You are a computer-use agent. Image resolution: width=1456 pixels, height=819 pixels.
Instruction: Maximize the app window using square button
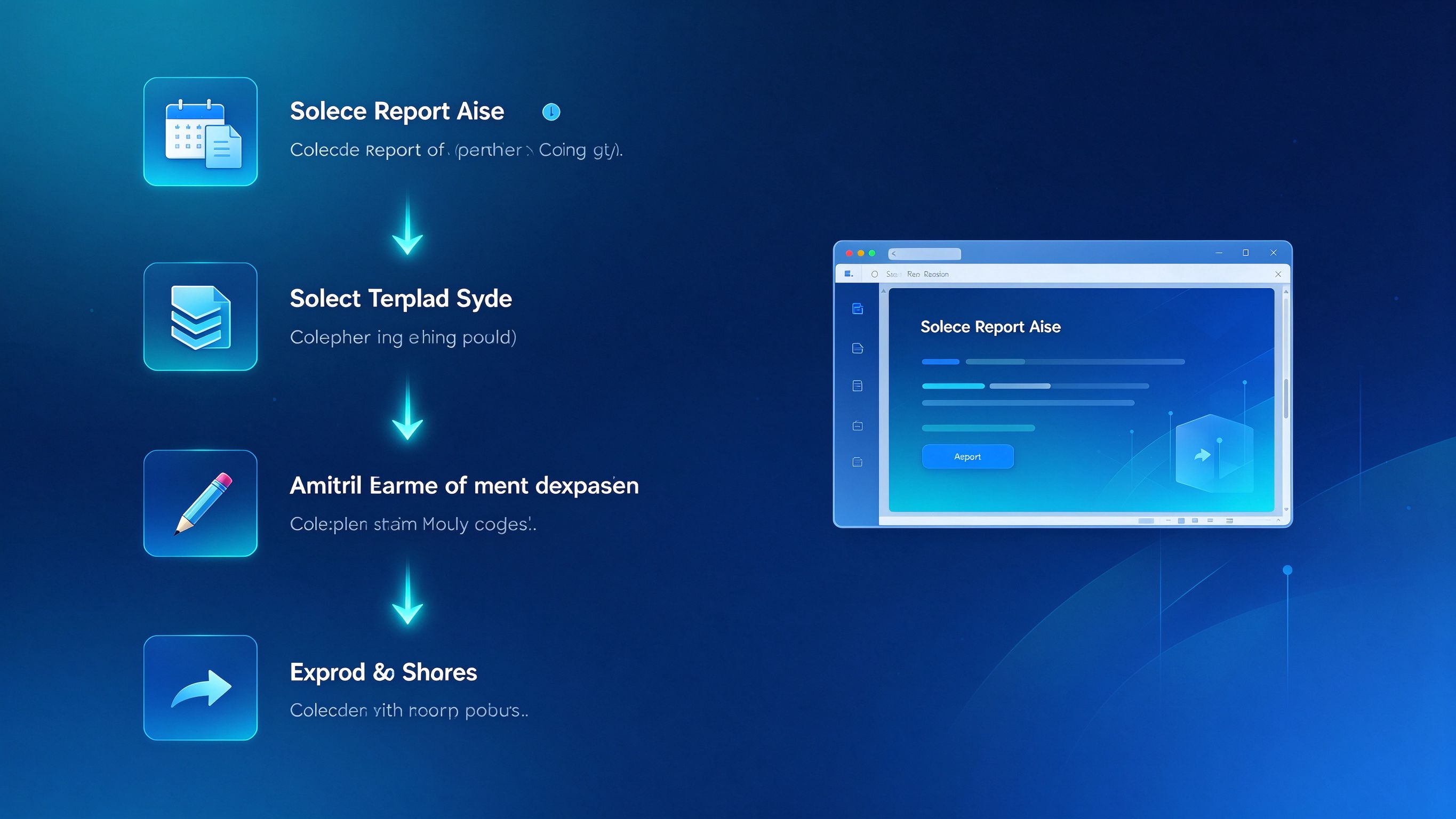point(1246,253)
